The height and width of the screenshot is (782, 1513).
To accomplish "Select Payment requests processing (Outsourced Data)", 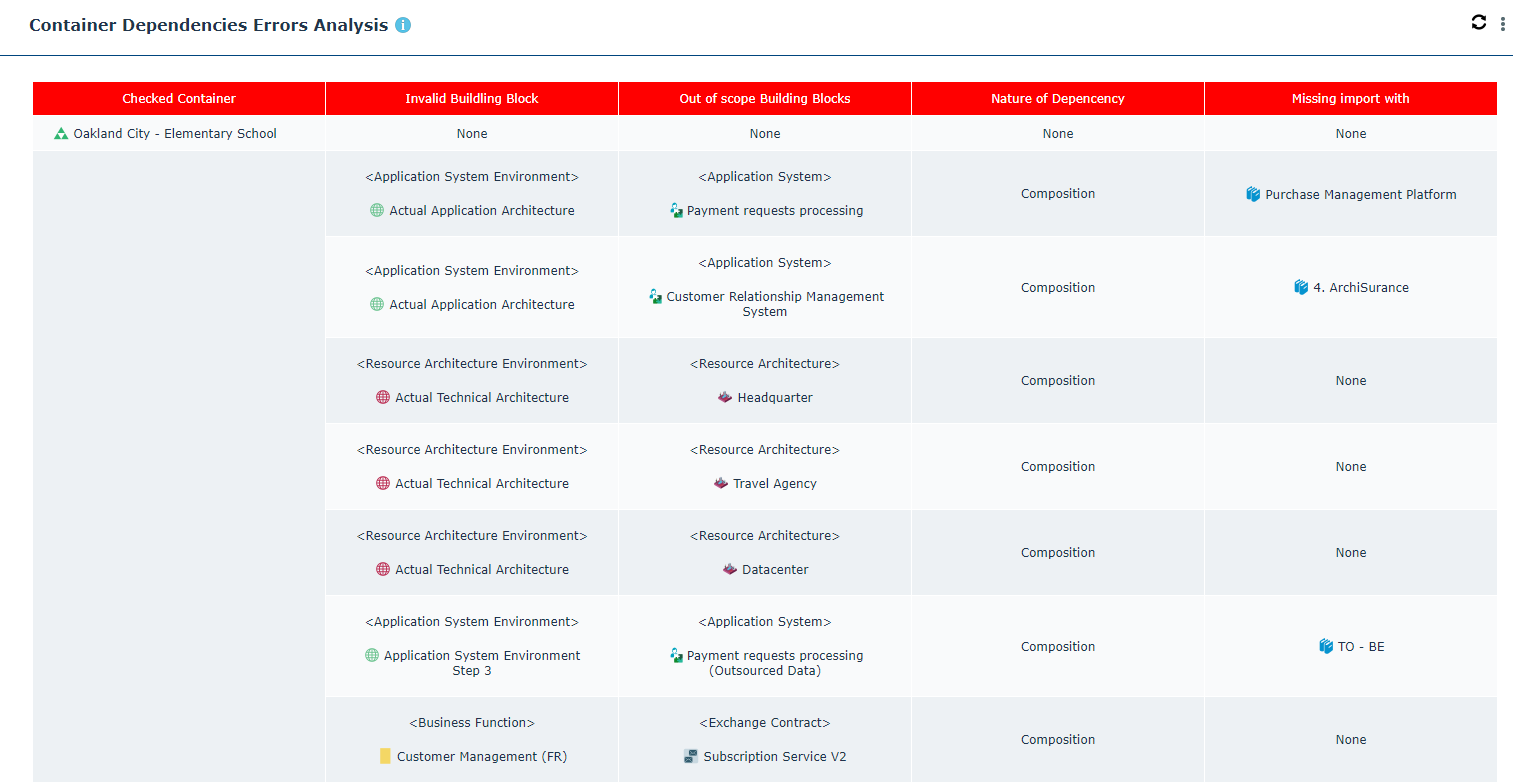I will [x=774, y=662].
